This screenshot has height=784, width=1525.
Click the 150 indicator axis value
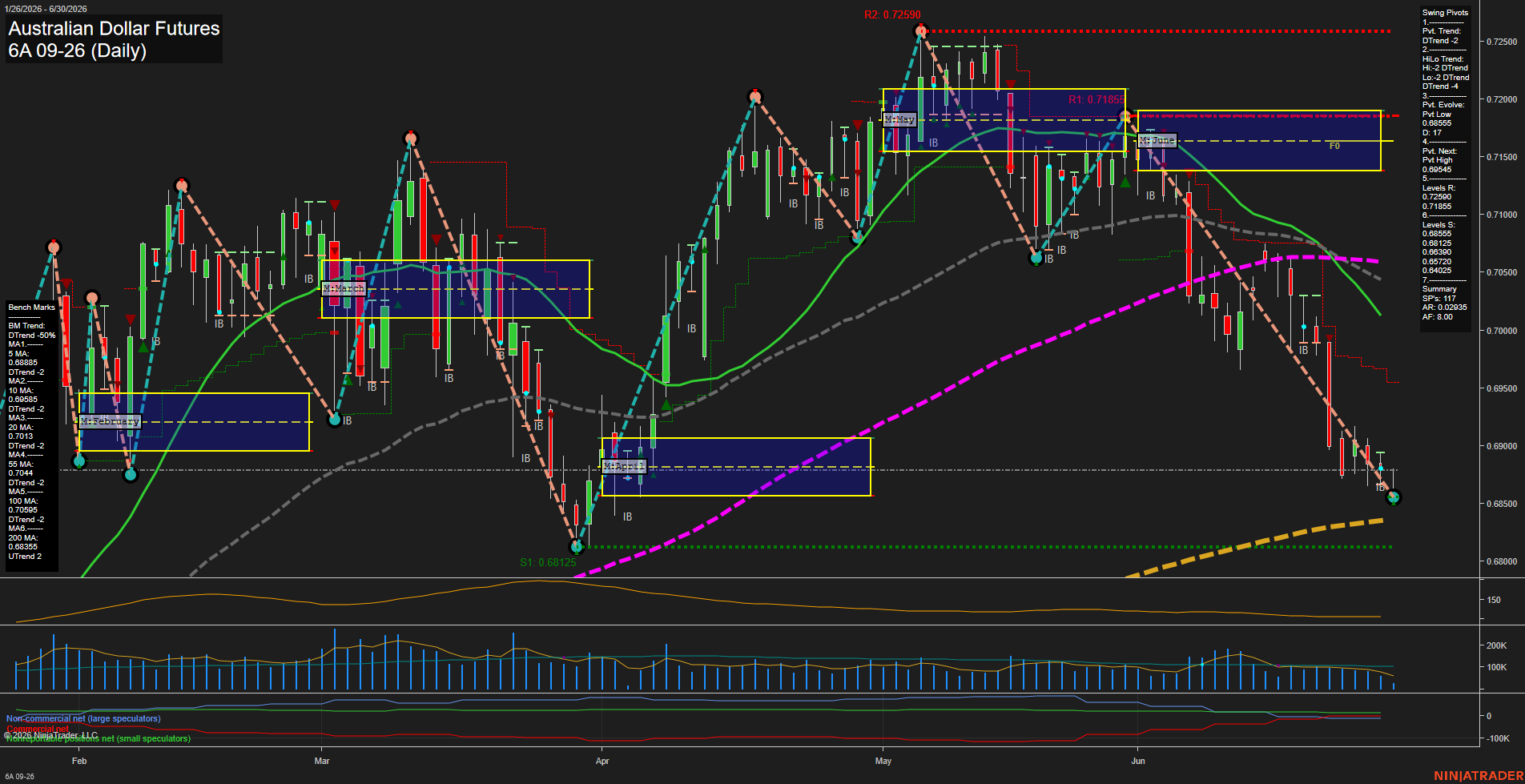point(1494,600)
